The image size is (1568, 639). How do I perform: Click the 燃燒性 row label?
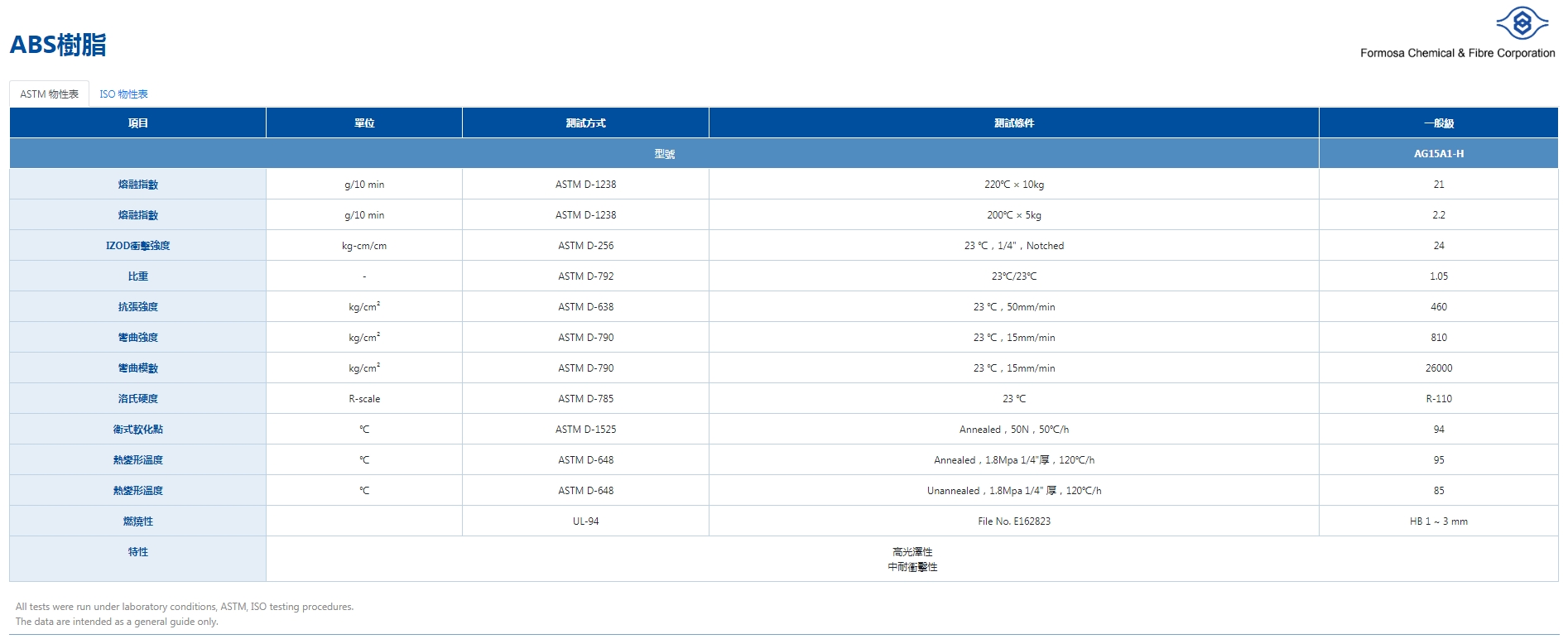coord(138,521)
